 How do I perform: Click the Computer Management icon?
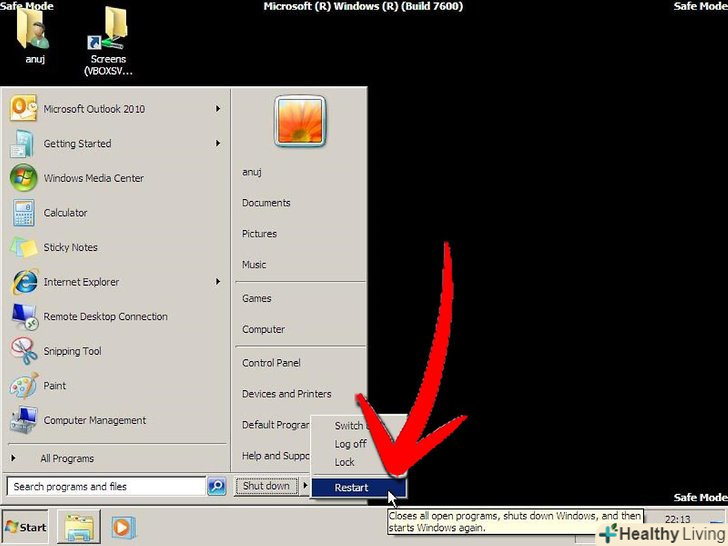coord(24,420)
